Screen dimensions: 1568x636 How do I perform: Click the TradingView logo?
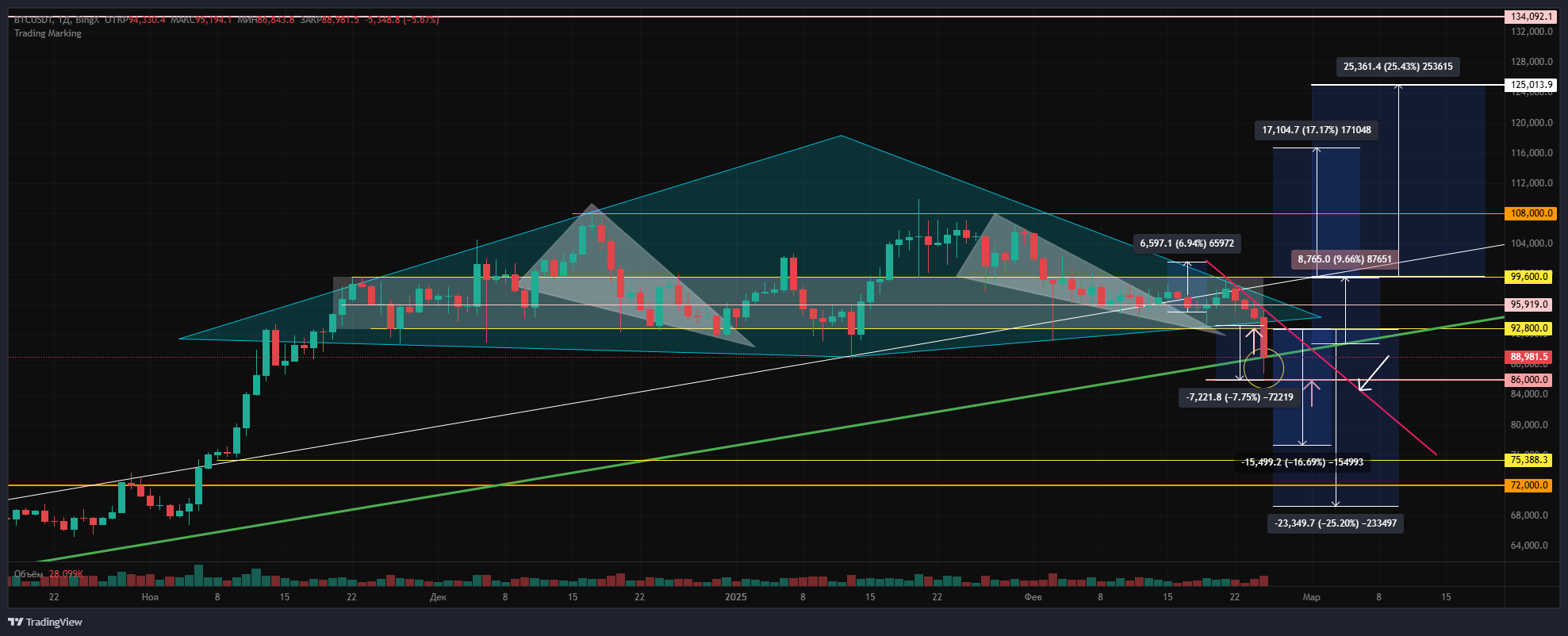click(x=45, y=622)
